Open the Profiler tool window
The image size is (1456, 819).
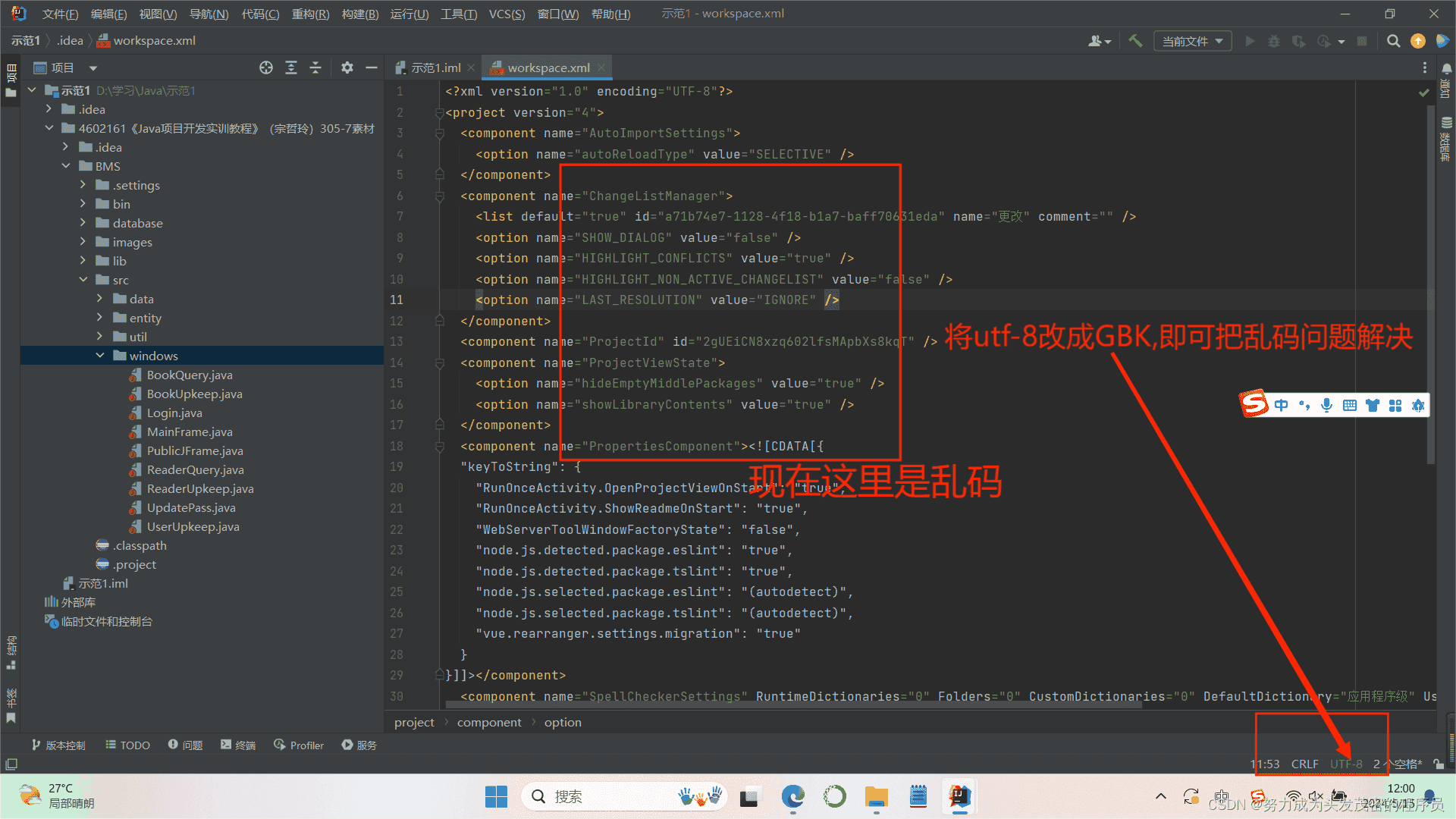(x=299, y=745)
